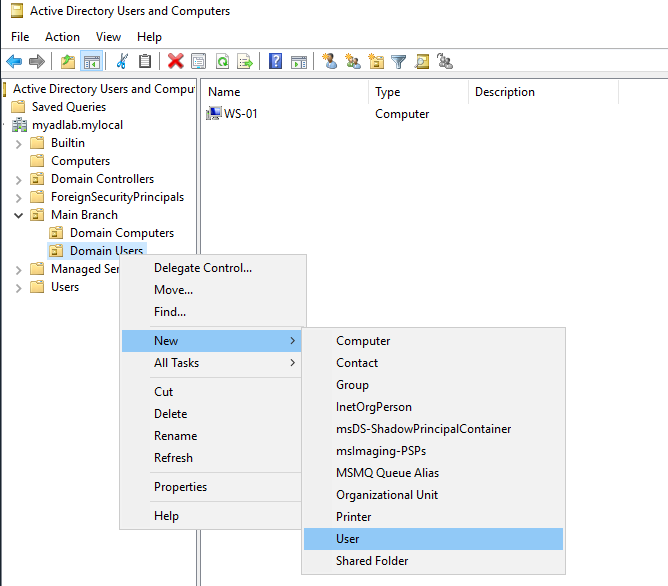Click the green Refresh toolbar icon
The width and height of the screenshot is (668, 586).
(222, 62)
